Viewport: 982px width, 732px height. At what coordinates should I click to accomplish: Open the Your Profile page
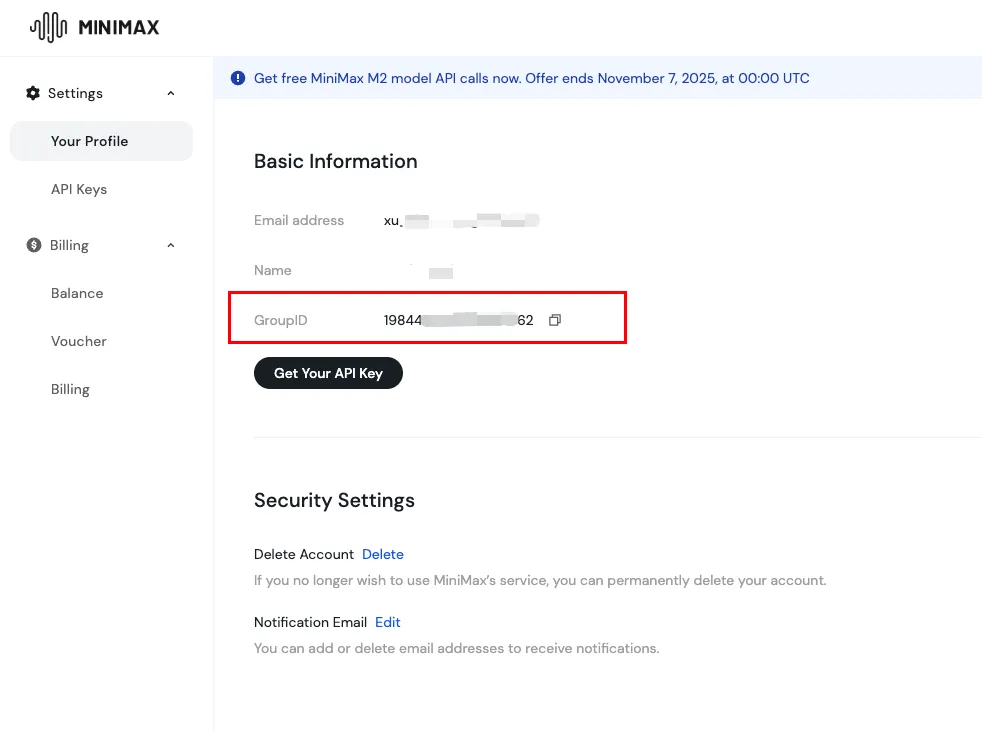pos(90,141)
